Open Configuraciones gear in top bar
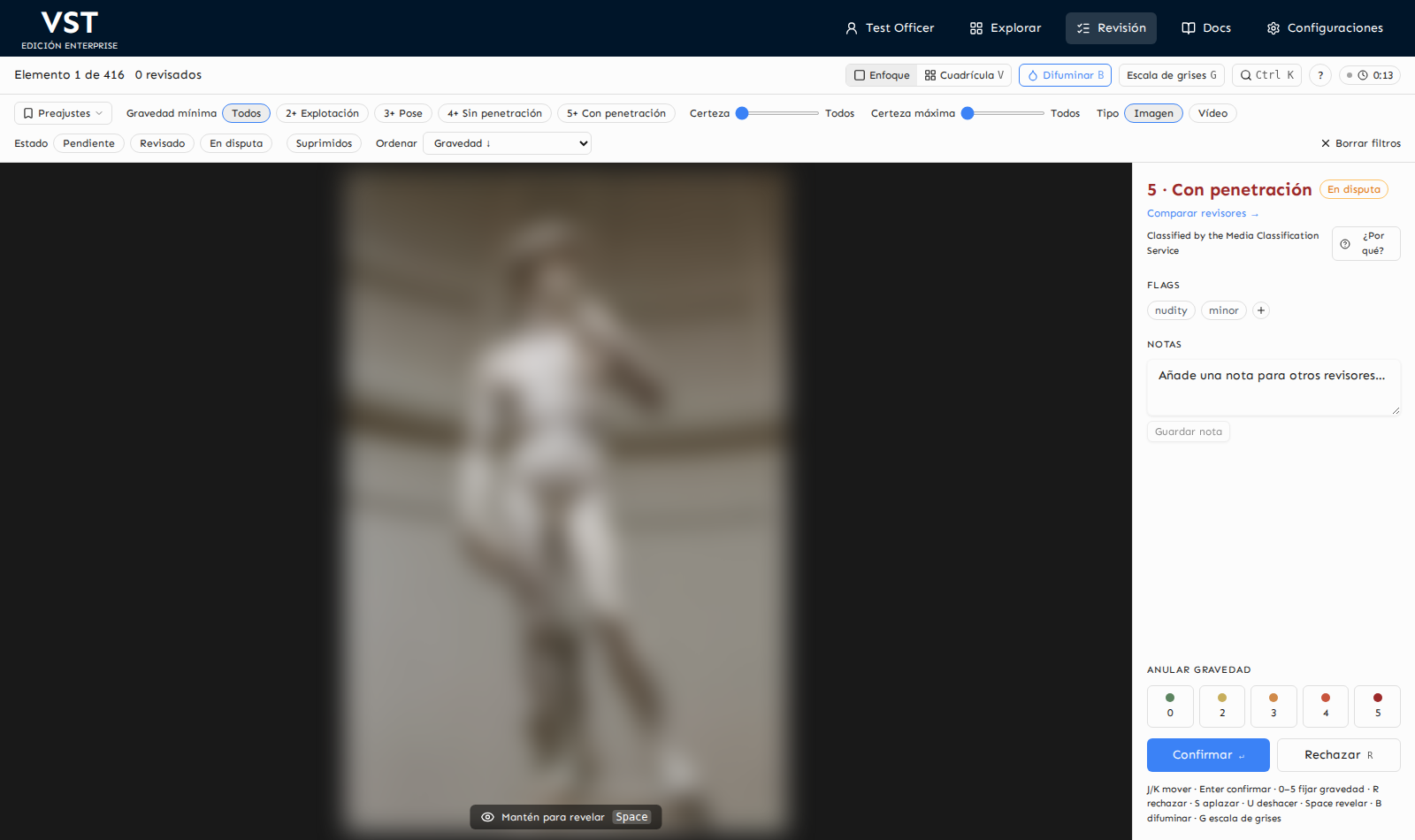 [x=1325, y=28]
